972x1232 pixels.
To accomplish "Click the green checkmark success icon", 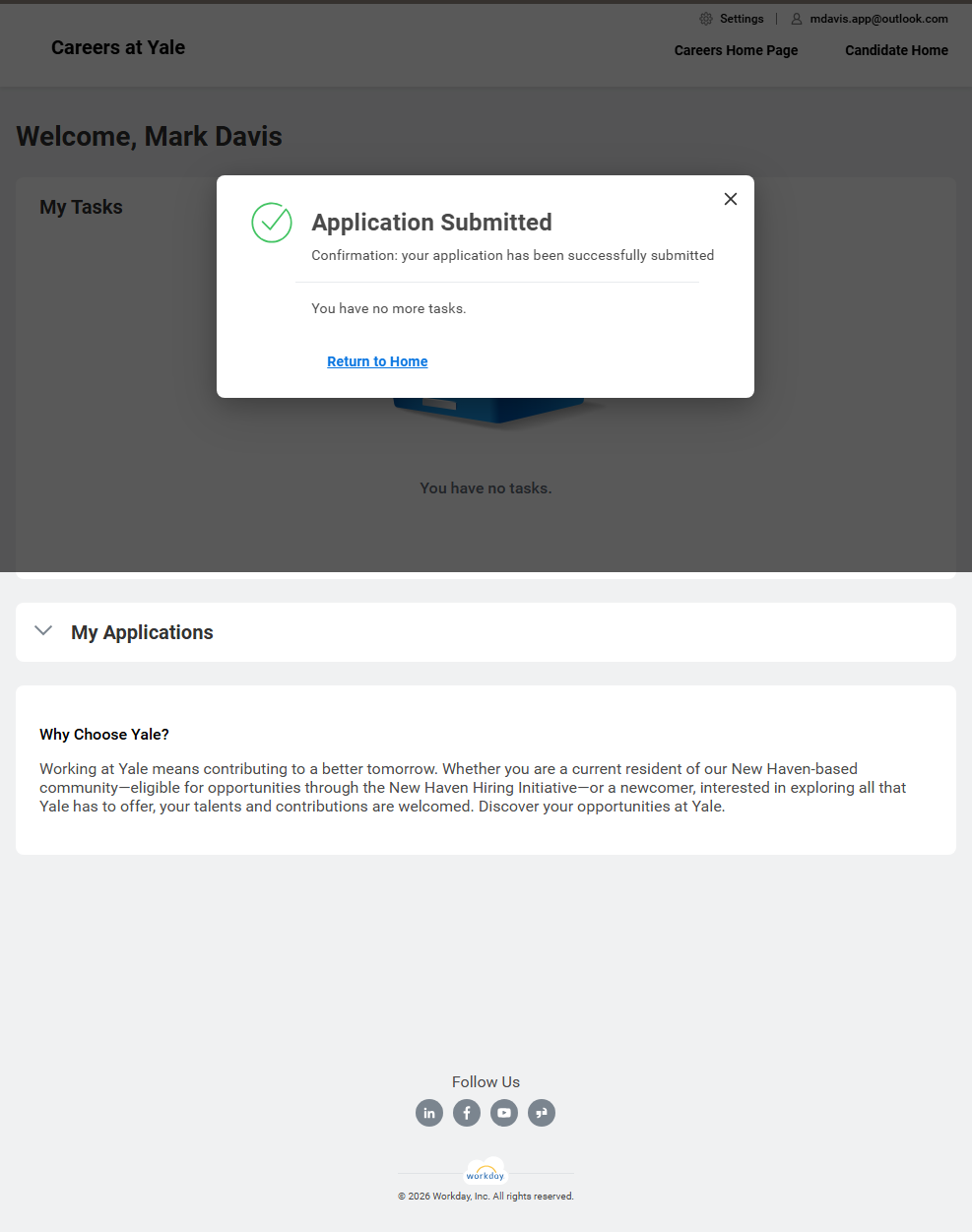I will coord(272,223).
